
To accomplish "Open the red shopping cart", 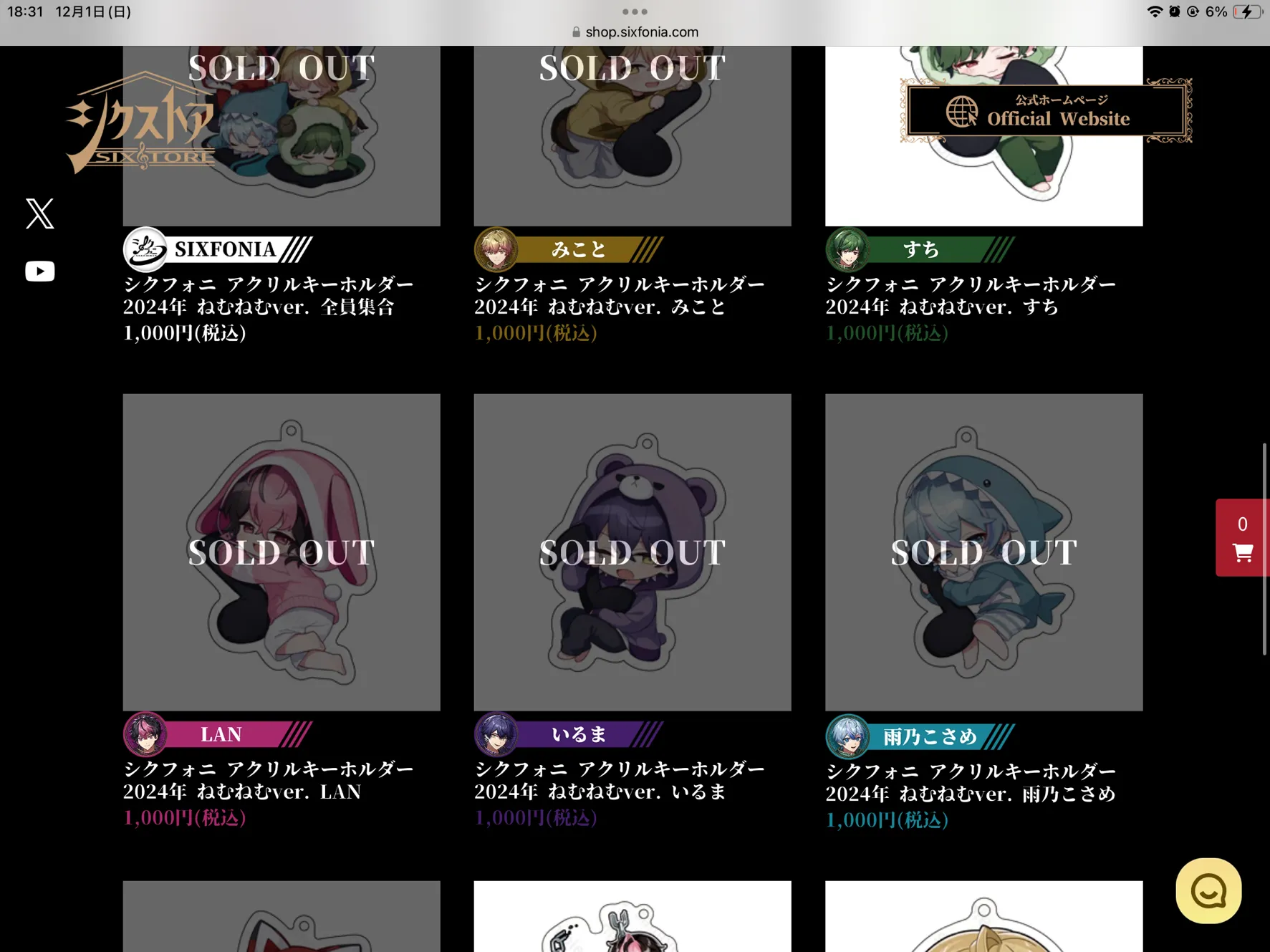I will pos(1242,537).
